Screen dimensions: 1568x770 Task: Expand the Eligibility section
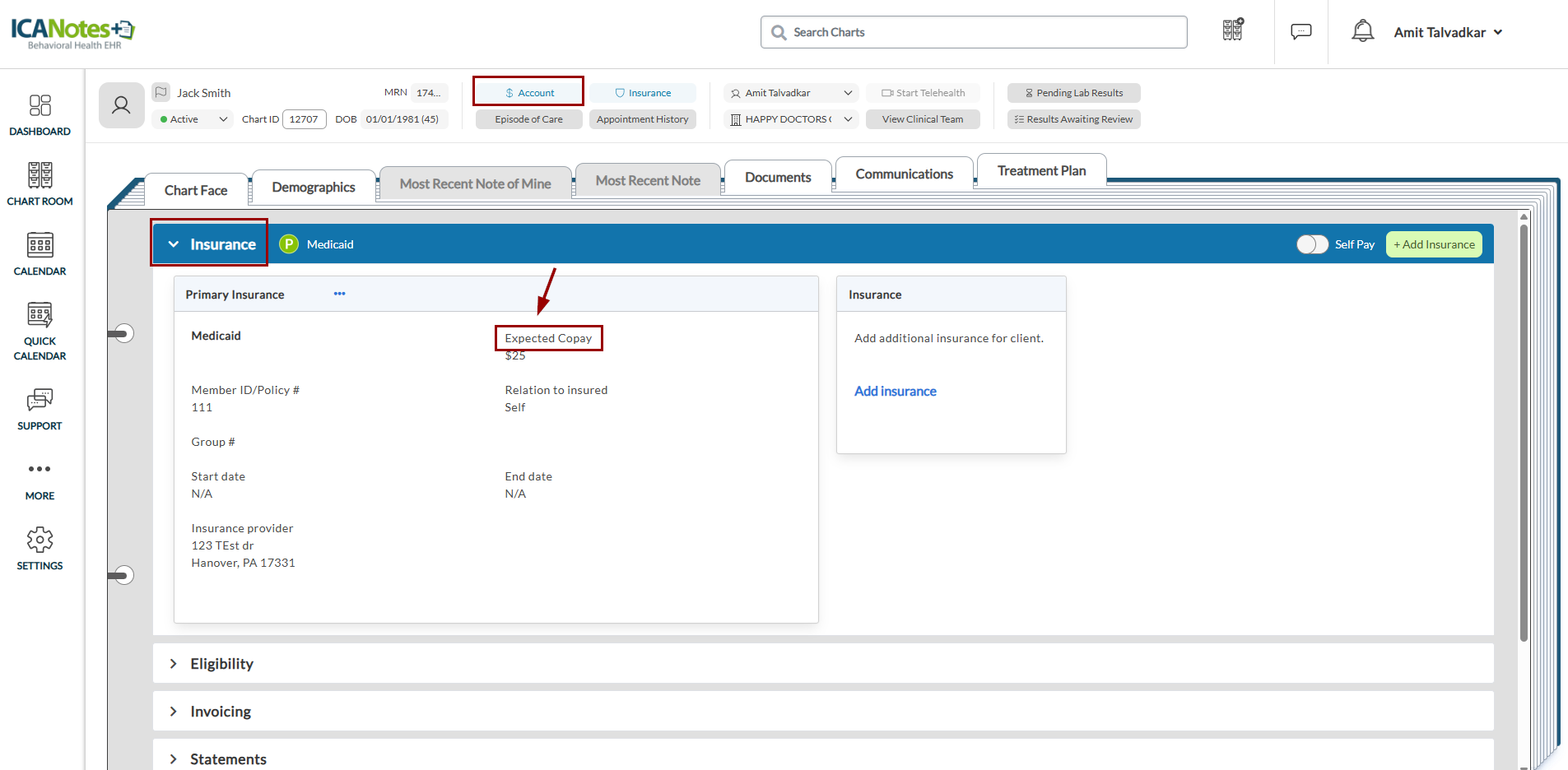pyautogui.click(x=221, y=664)
